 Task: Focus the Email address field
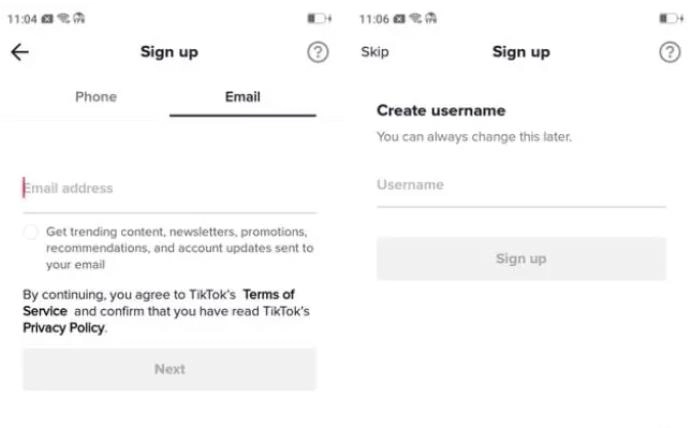169,188
